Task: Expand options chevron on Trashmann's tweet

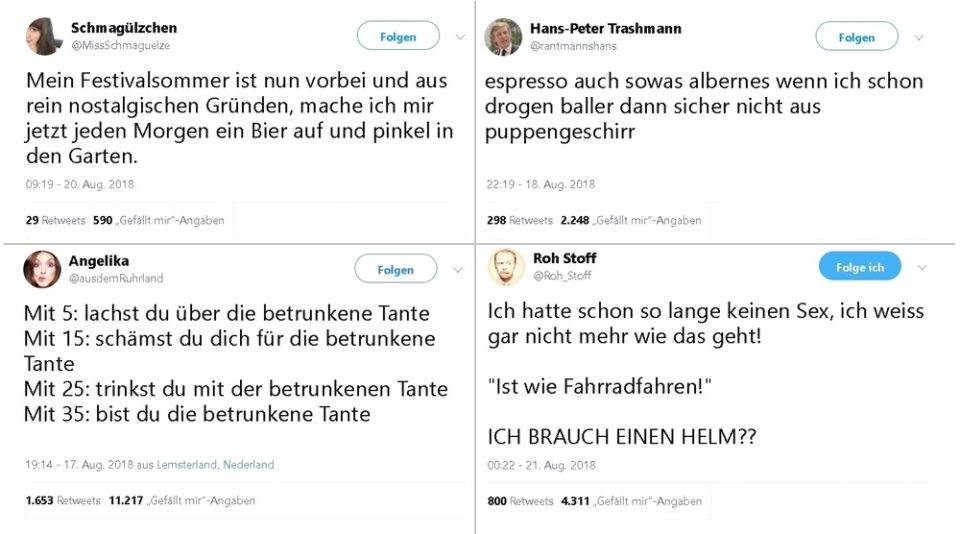Action: (x=919, y=37)
